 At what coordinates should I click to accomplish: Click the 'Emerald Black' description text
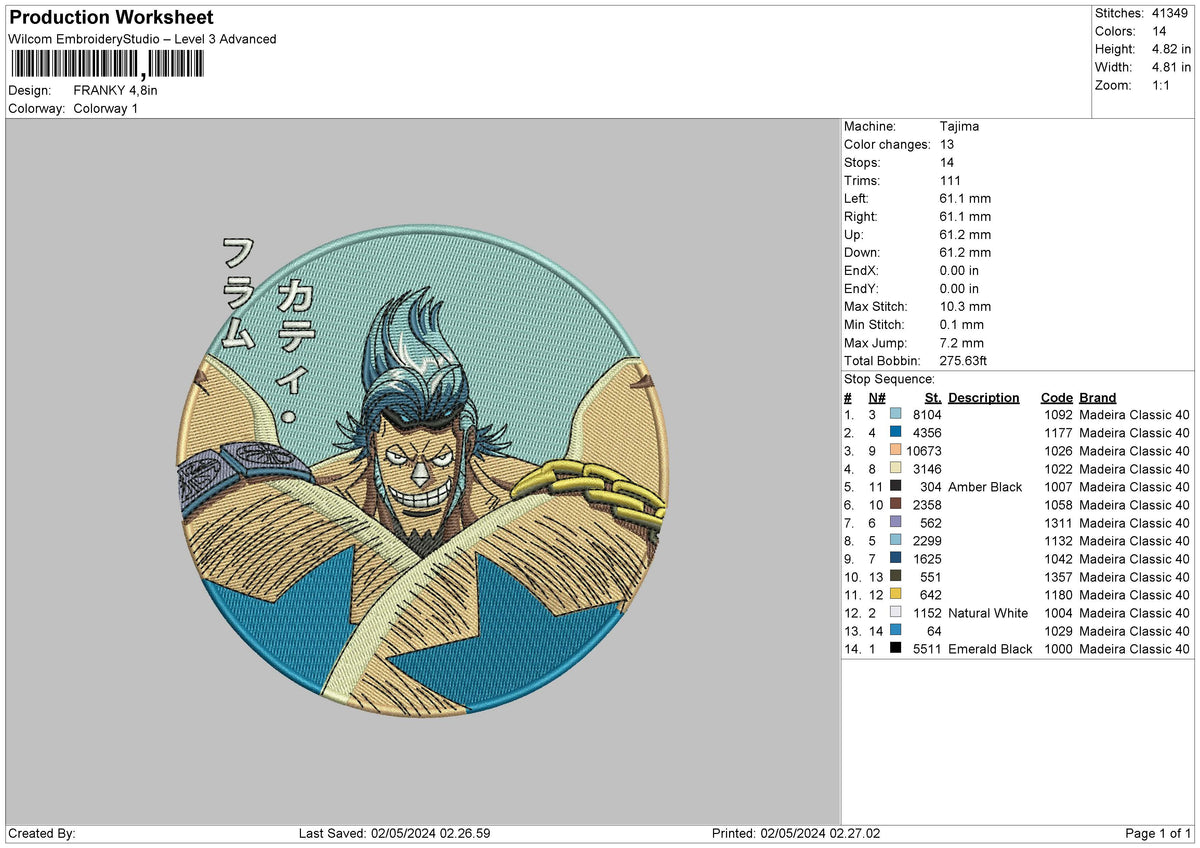990,649
